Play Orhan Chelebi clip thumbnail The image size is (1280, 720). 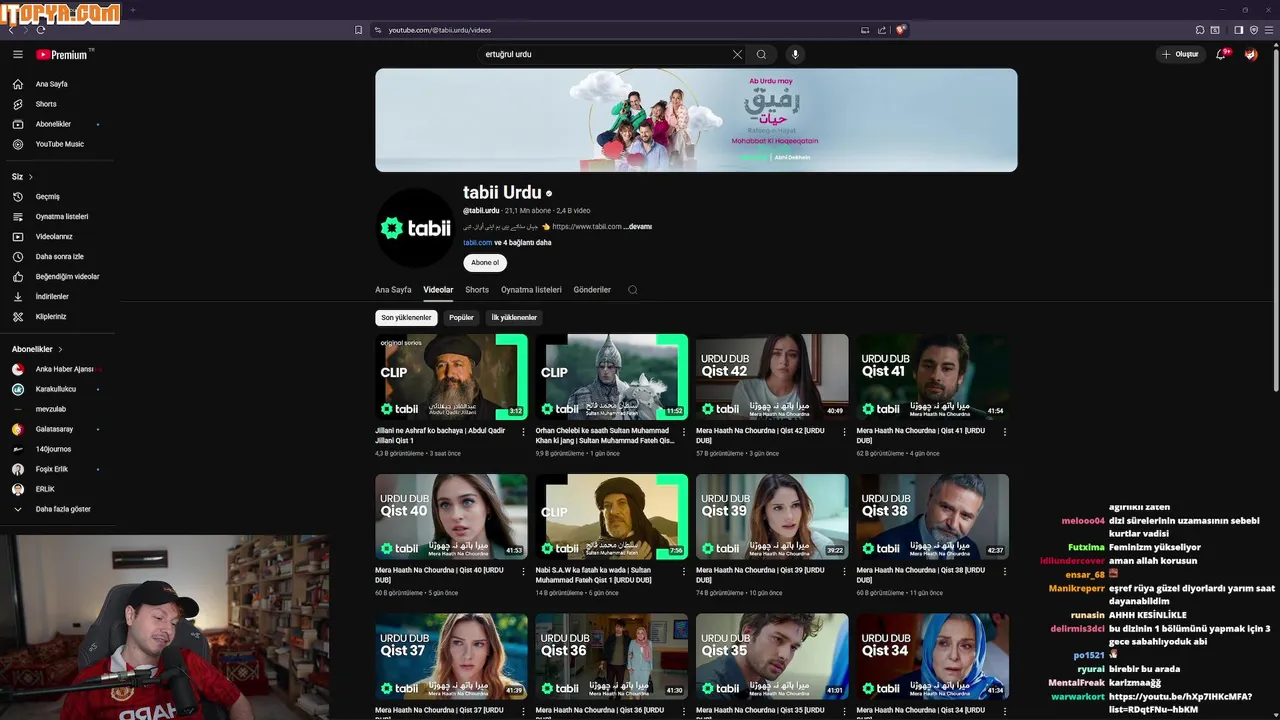click(x=611, y=377)
